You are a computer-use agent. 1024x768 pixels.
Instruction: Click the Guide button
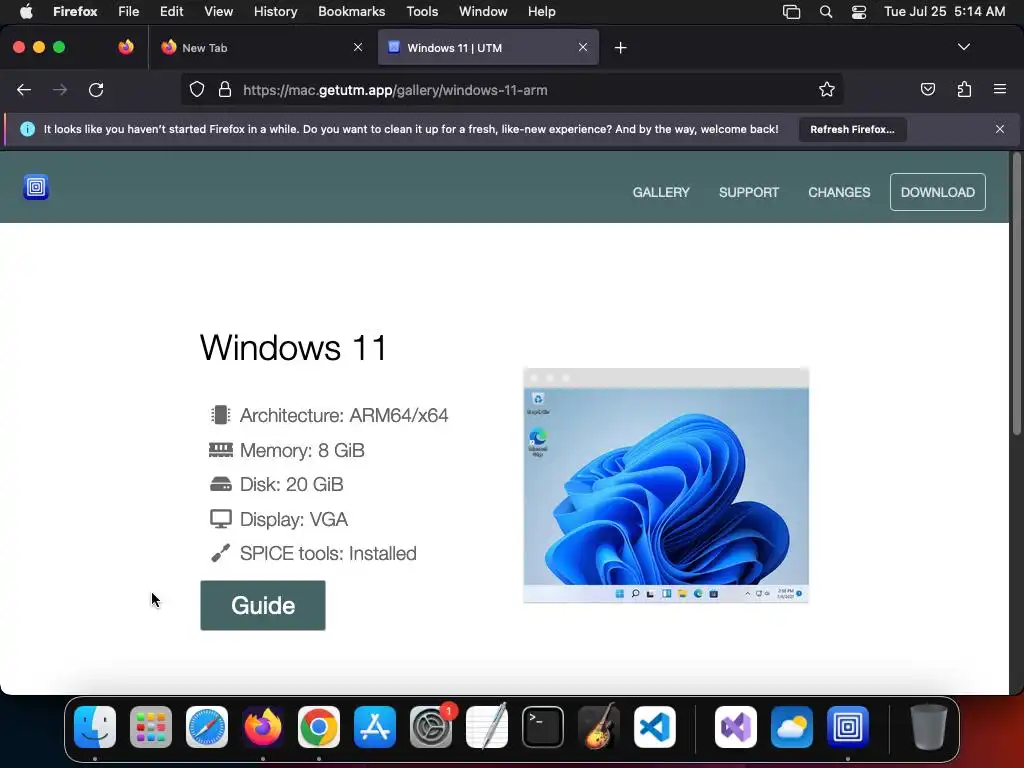pyautogui.click(x=263, y=605)
